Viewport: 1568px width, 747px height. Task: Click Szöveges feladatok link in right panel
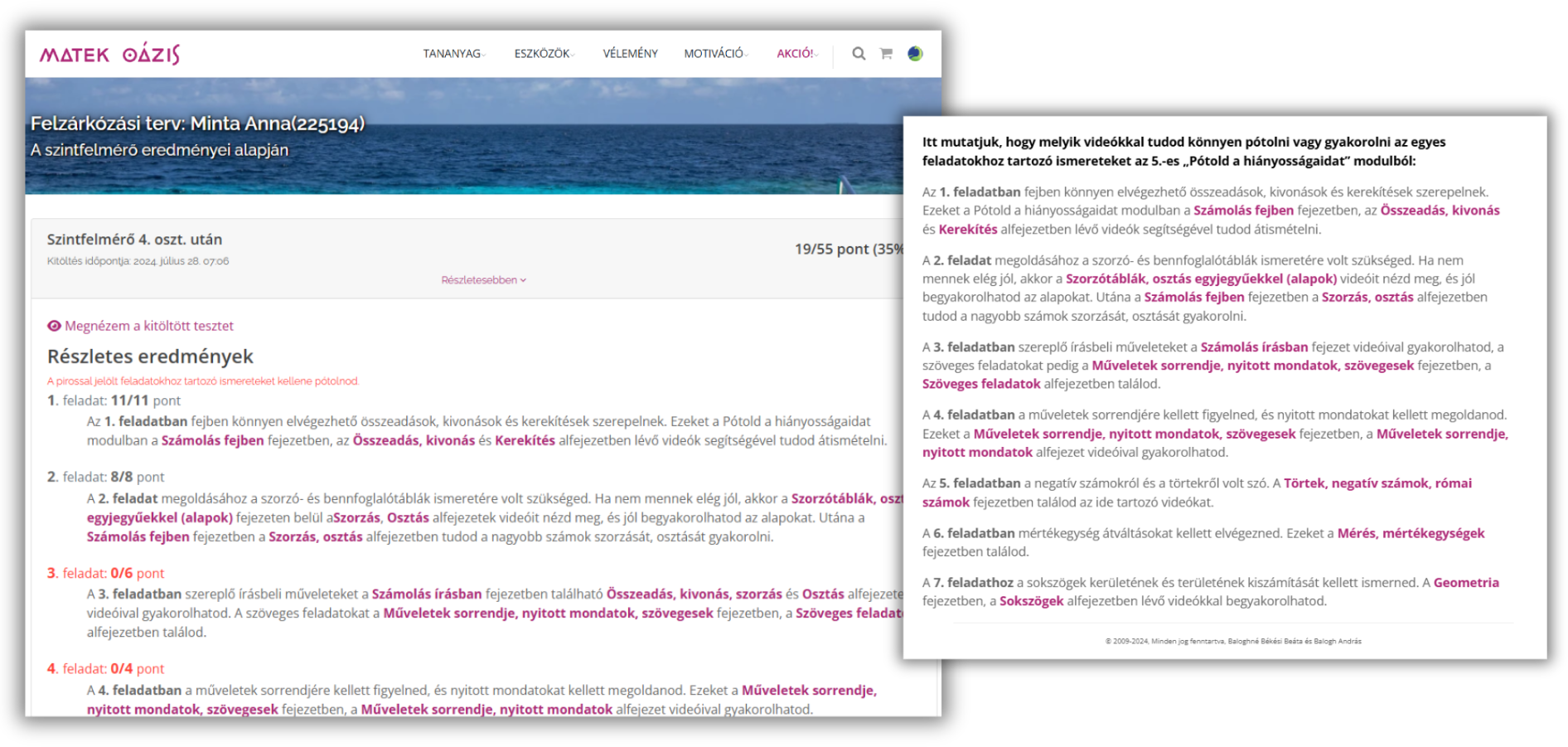point(981,384)
